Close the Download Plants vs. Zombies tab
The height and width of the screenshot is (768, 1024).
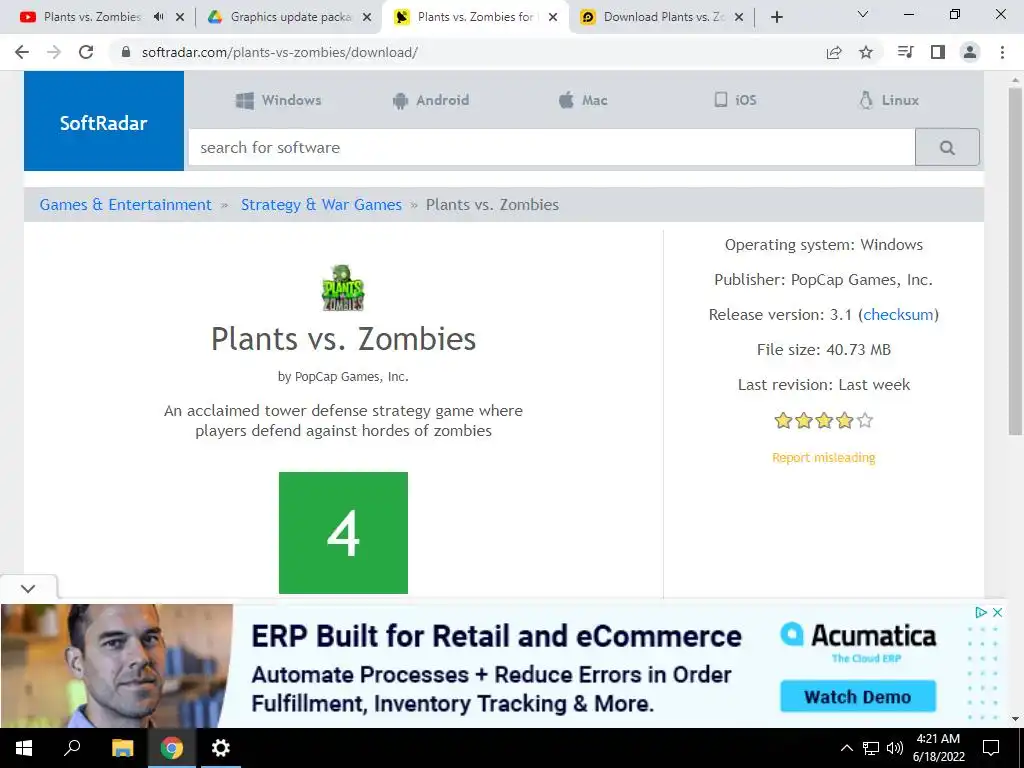[739, 17]
